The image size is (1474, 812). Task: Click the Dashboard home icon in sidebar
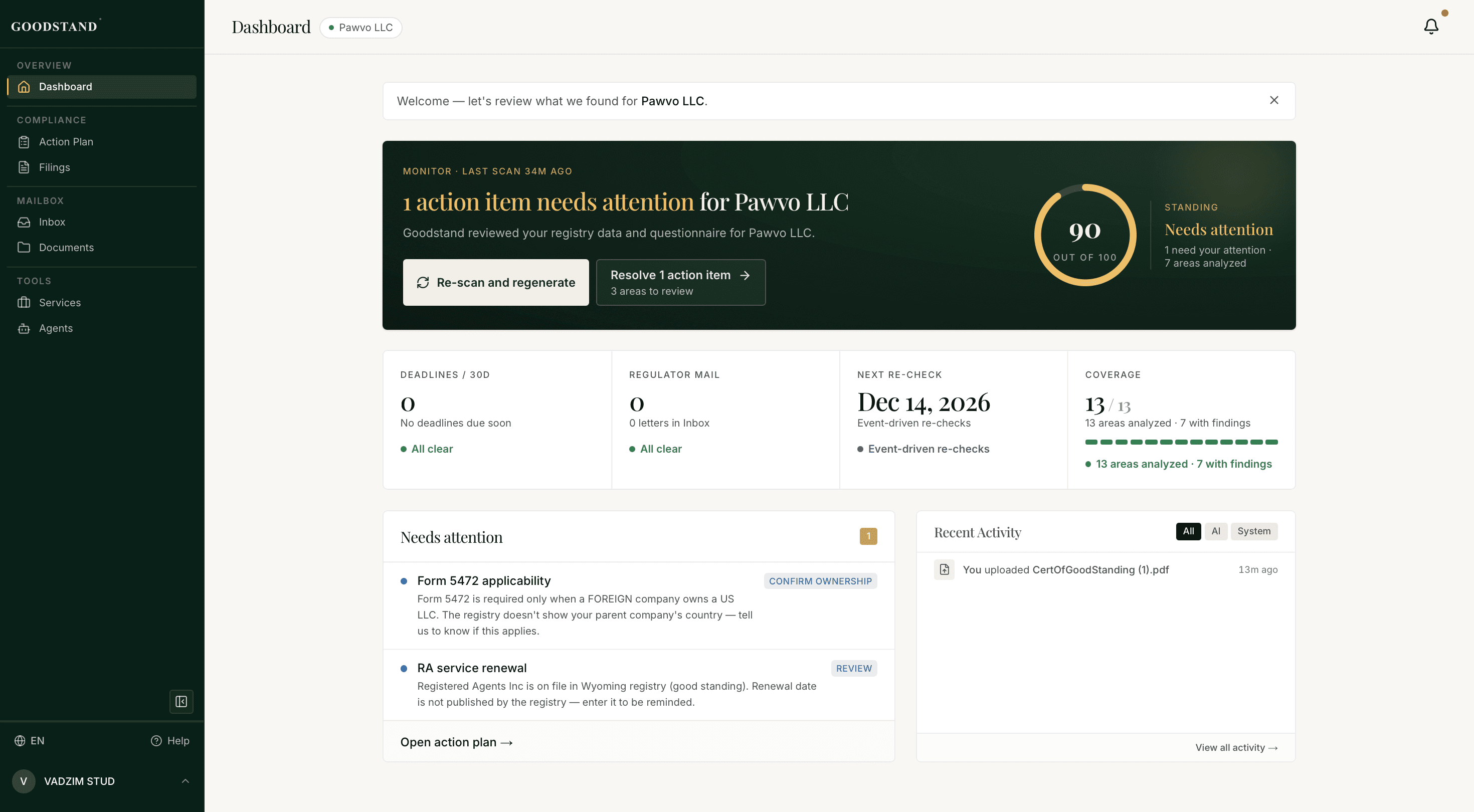tap(24, 86)
